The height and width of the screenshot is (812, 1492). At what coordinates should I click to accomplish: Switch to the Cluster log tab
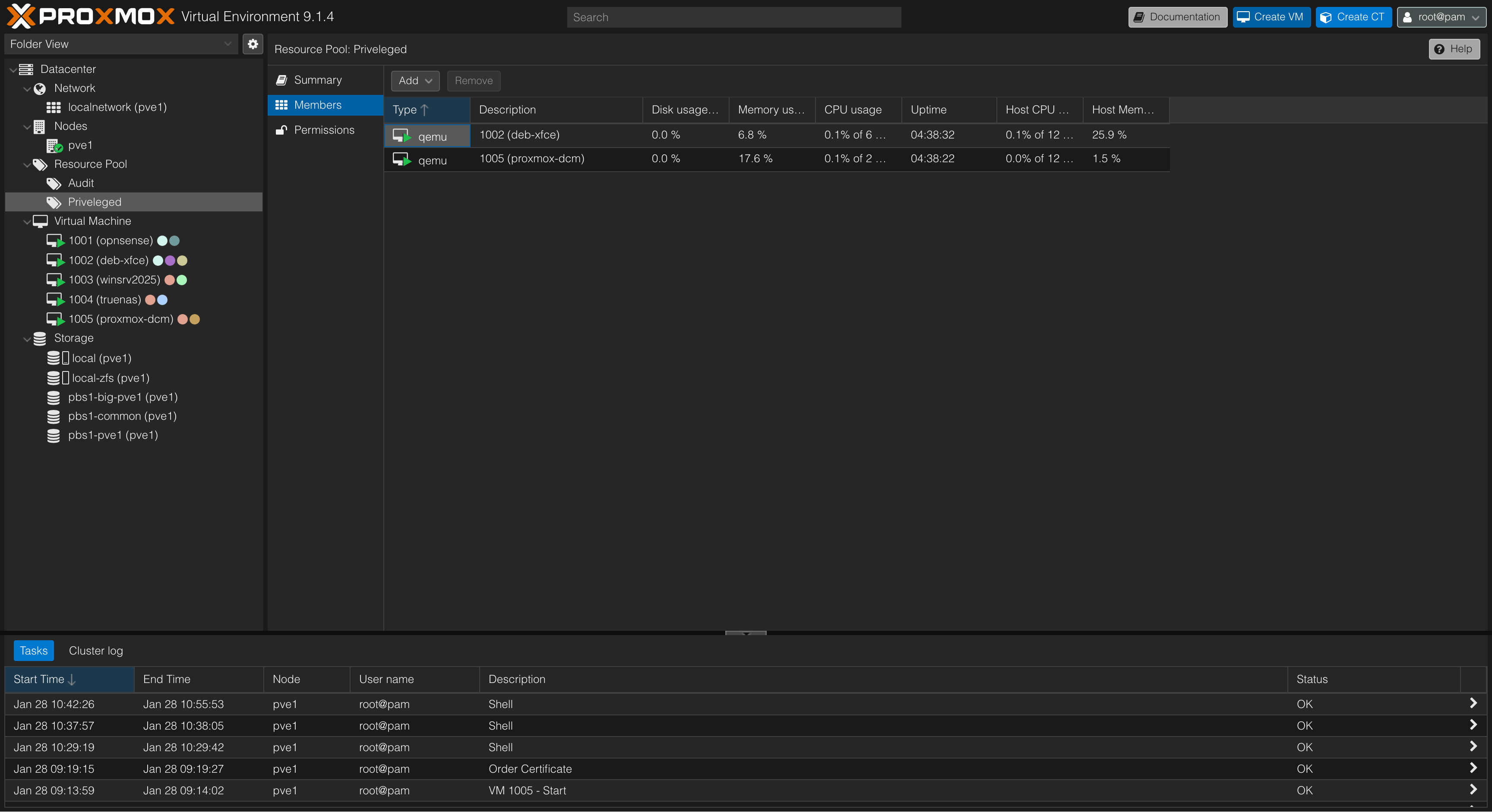95,651
